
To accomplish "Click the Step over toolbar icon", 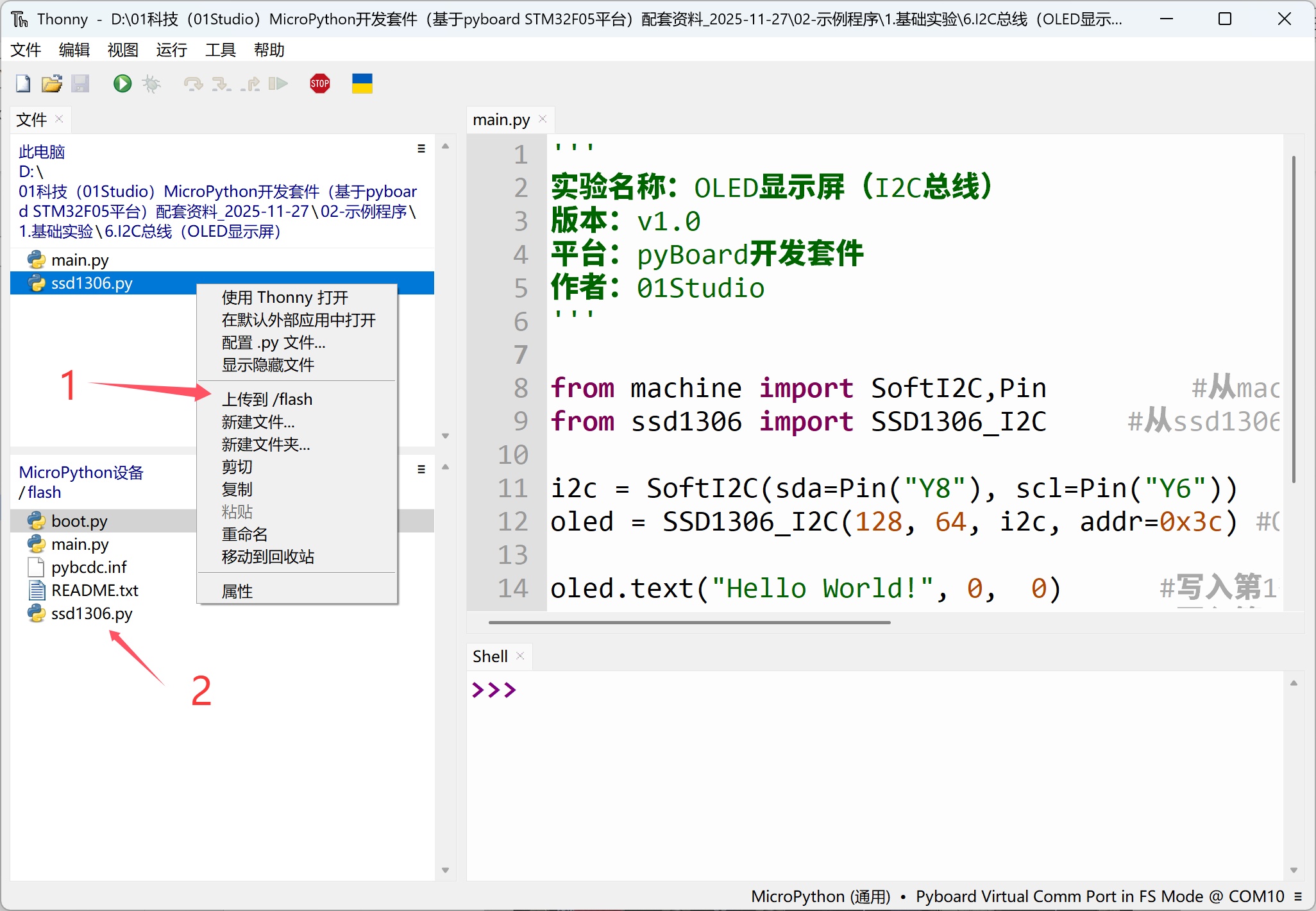I will 192,84.
